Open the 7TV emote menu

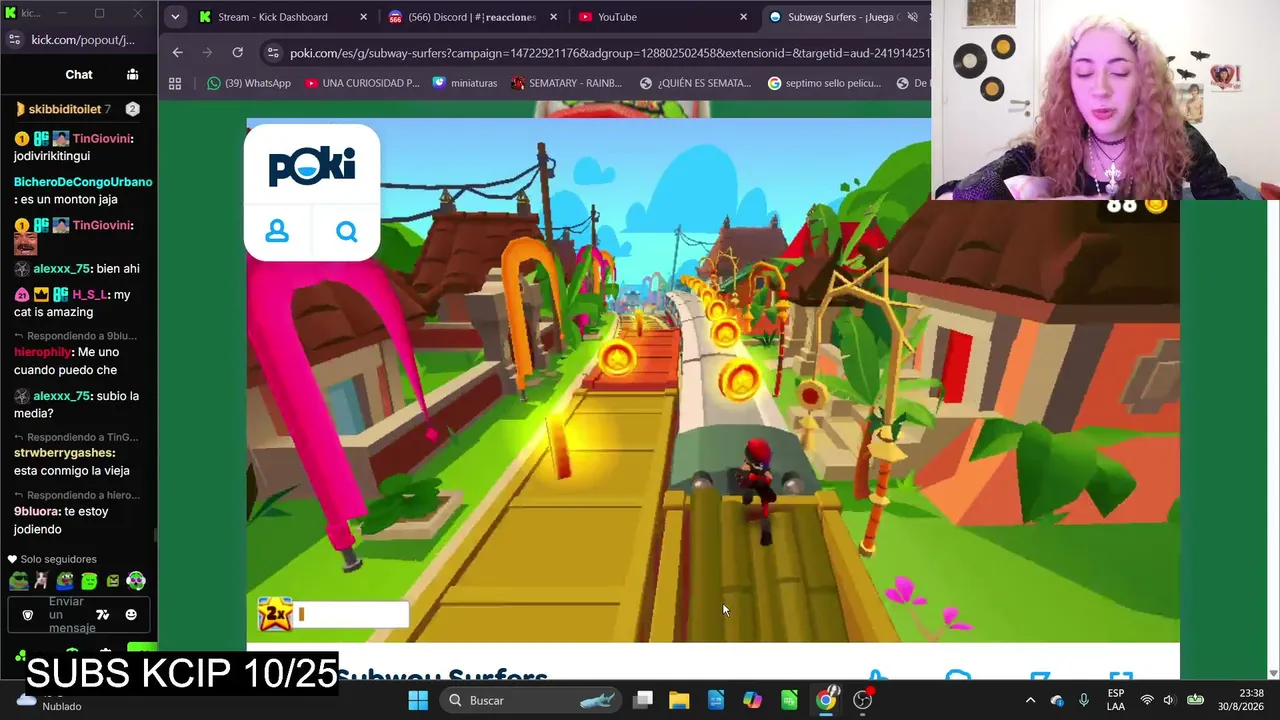102,615
